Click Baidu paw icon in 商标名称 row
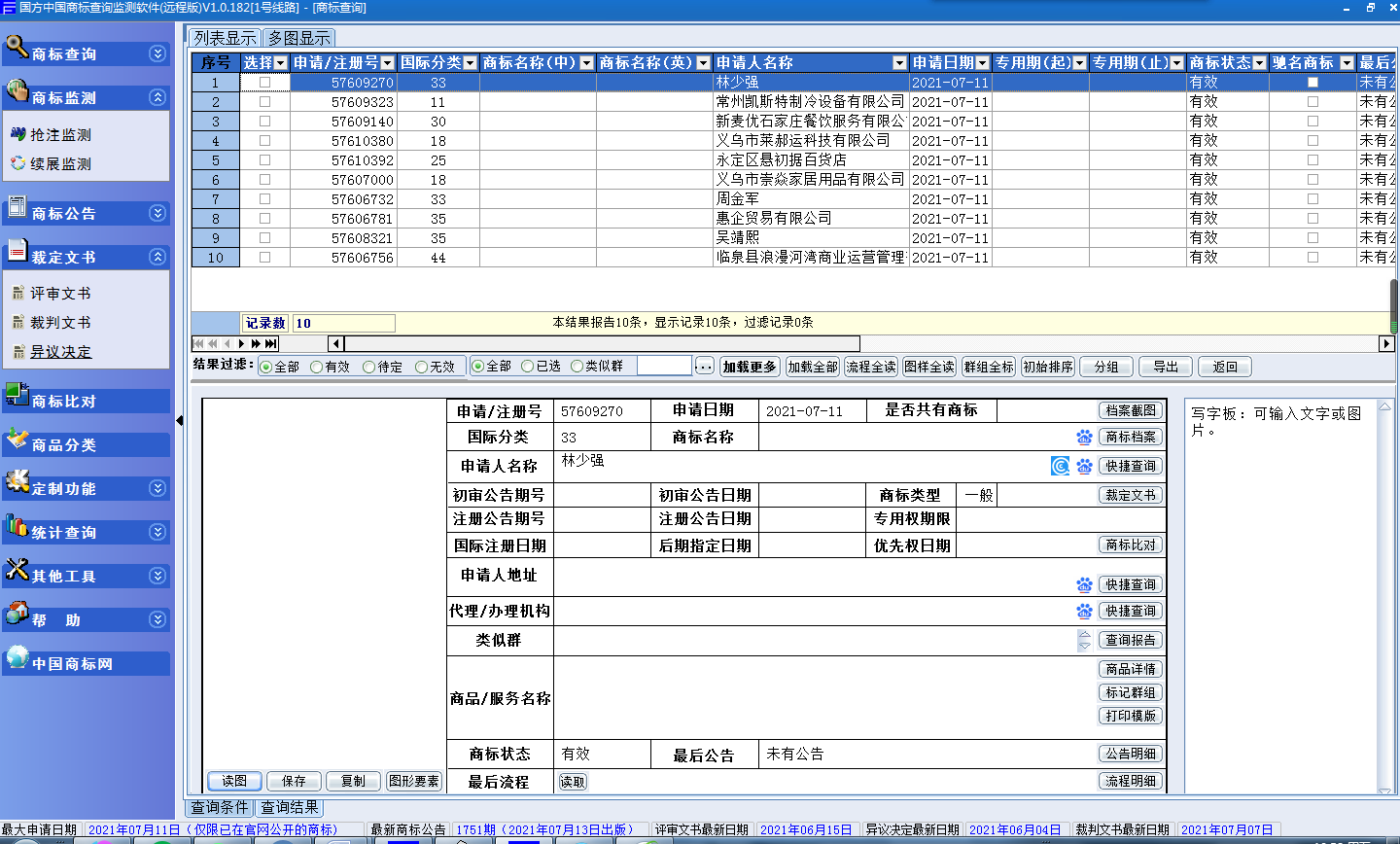The height and width of the screenshot is (844, 1400). pyautogui.click(x=1085, y=438)
